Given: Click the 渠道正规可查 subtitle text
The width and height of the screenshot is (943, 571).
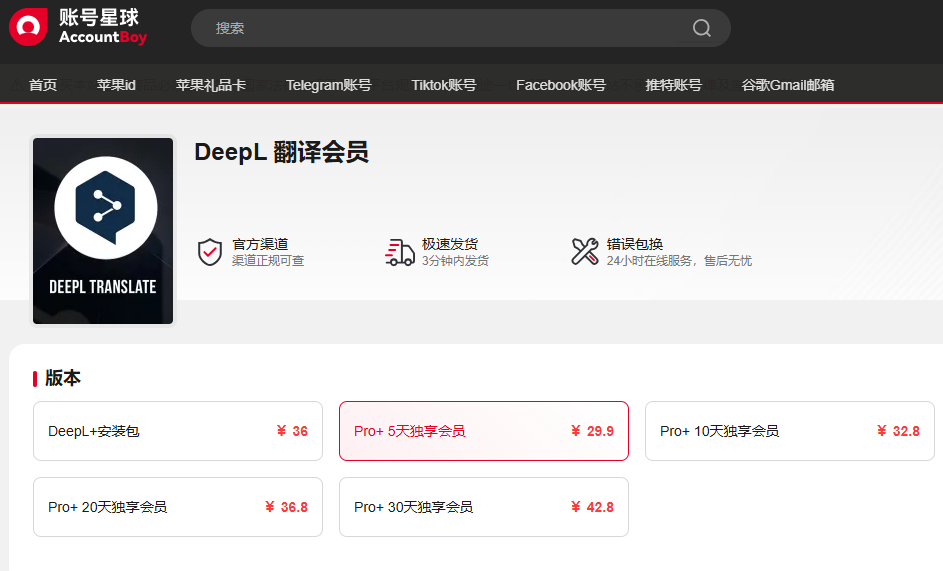Looking at the screenshot, I should [268, 261].
